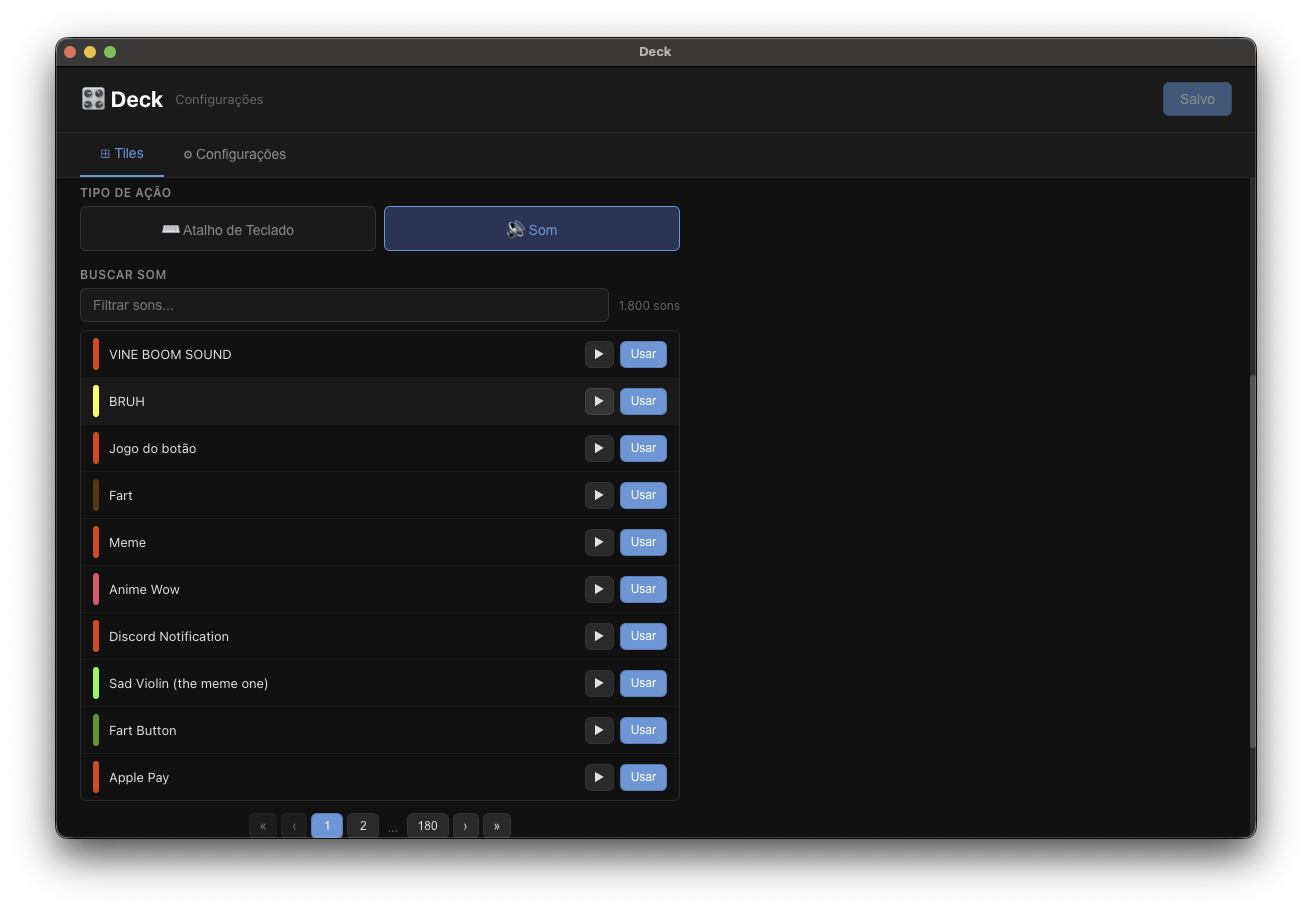Screen dimensions: 1312x912
Task: Play the Jogo do botão sound
Action: point(599,448)
